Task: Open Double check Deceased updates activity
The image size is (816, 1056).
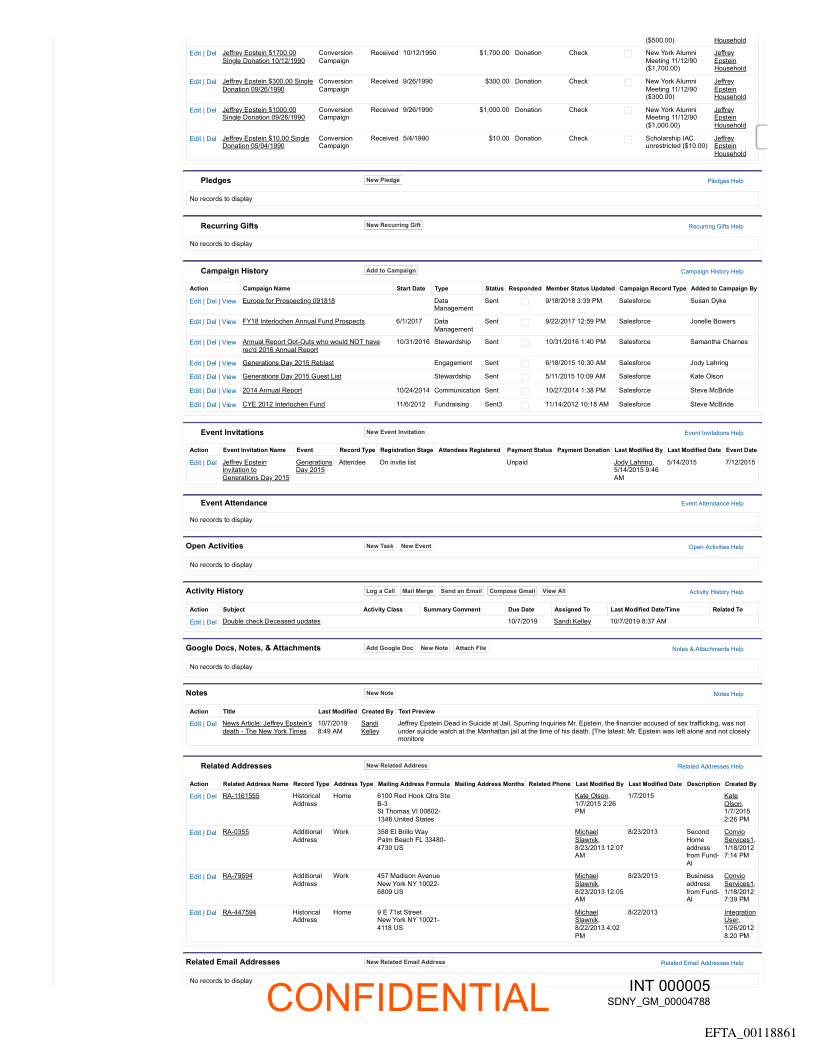Action: [271, 621]
